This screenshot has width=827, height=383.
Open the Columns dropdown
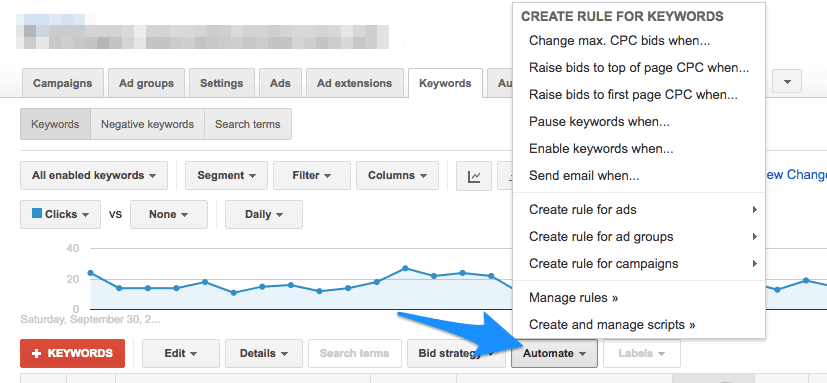coord(397,176)
